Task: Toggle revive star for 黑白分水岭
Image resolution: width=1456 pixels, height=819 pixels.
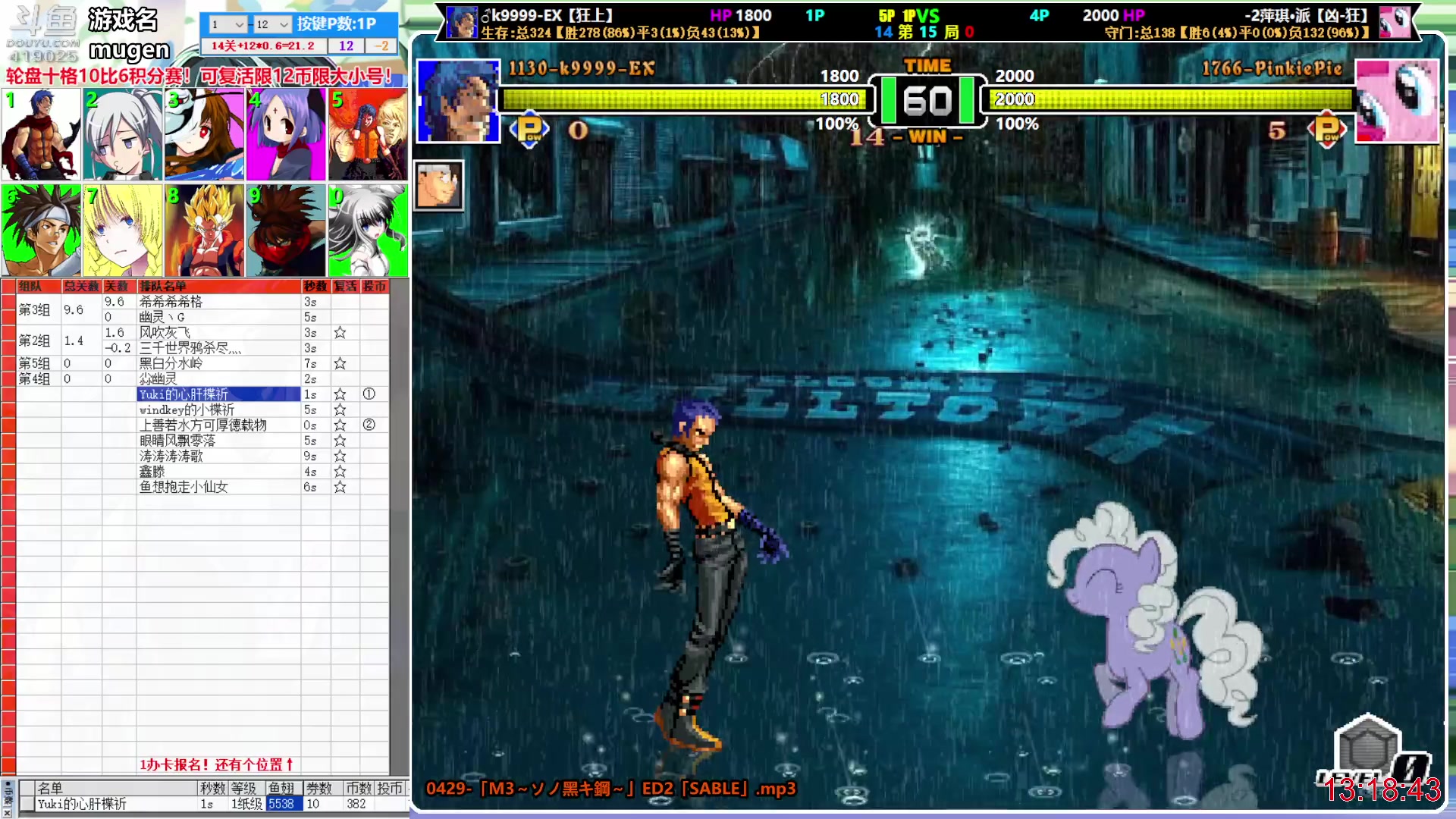Action: click(340, 363)
